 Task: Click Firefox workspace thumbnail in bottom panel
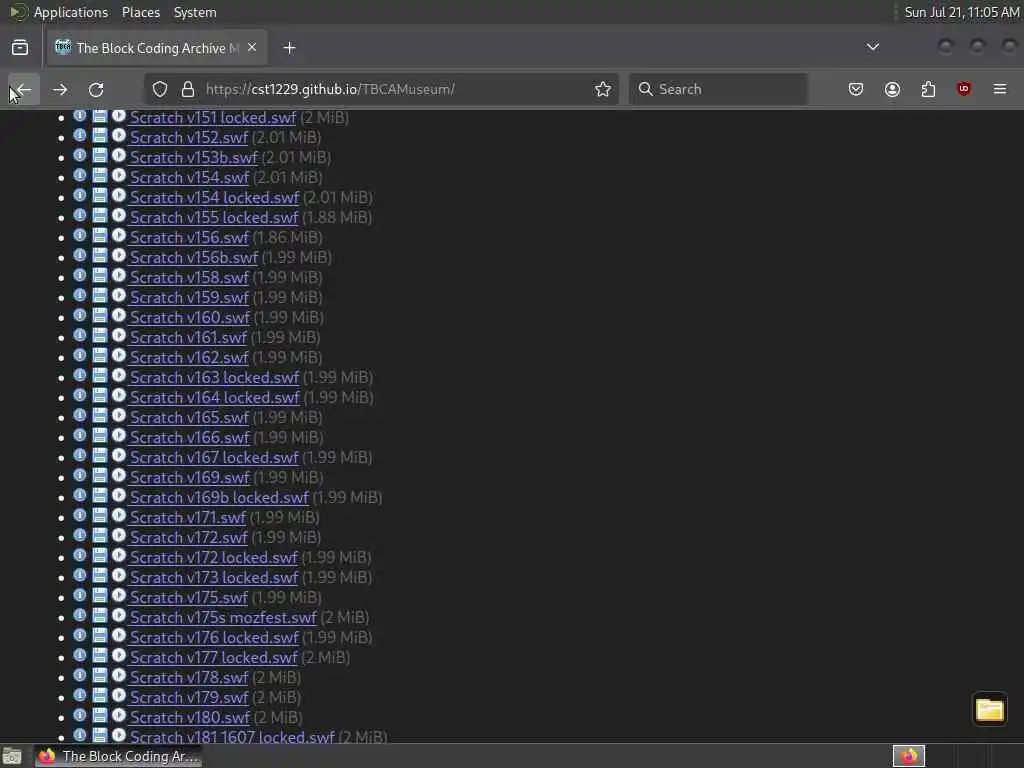pos(909,756)
